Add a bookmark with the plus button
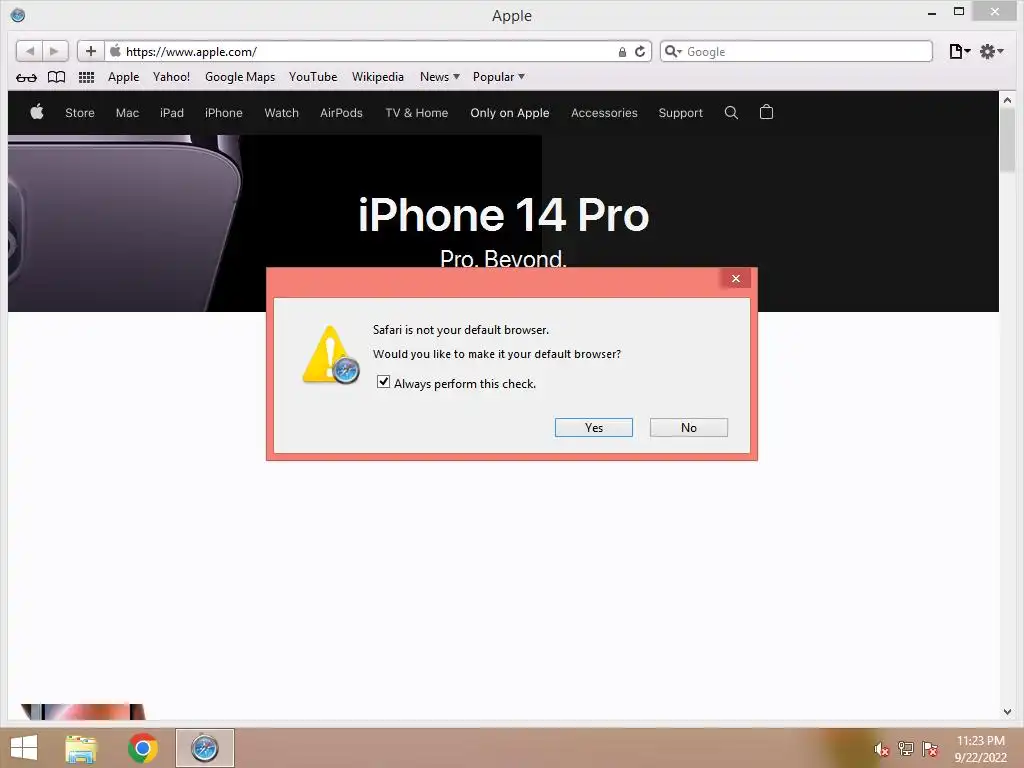 [x=91, y=51]
